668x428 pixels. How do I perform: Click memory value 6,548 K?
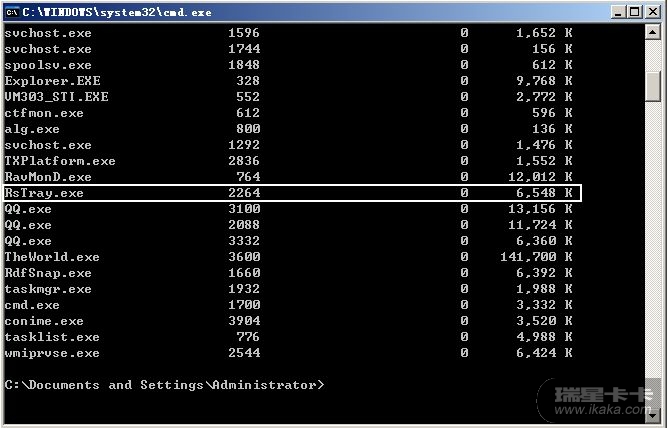point(544,193)
